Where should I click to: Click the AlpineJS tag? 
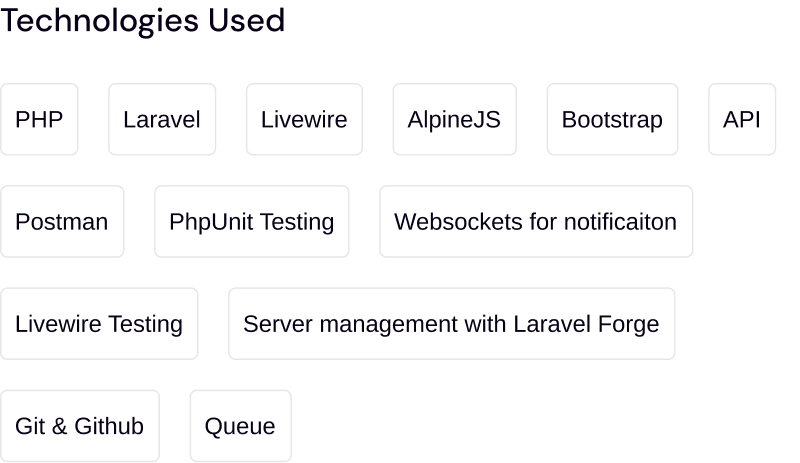[454, 120]
